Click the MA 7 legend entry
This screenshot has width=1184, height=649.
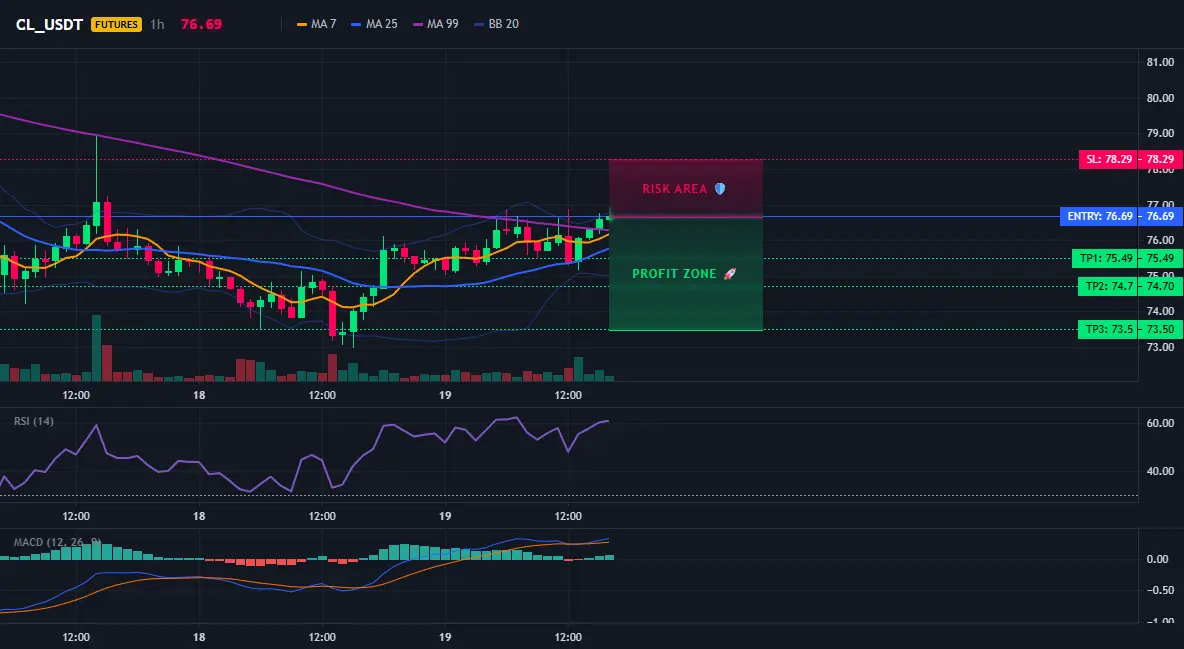(317, 24)
